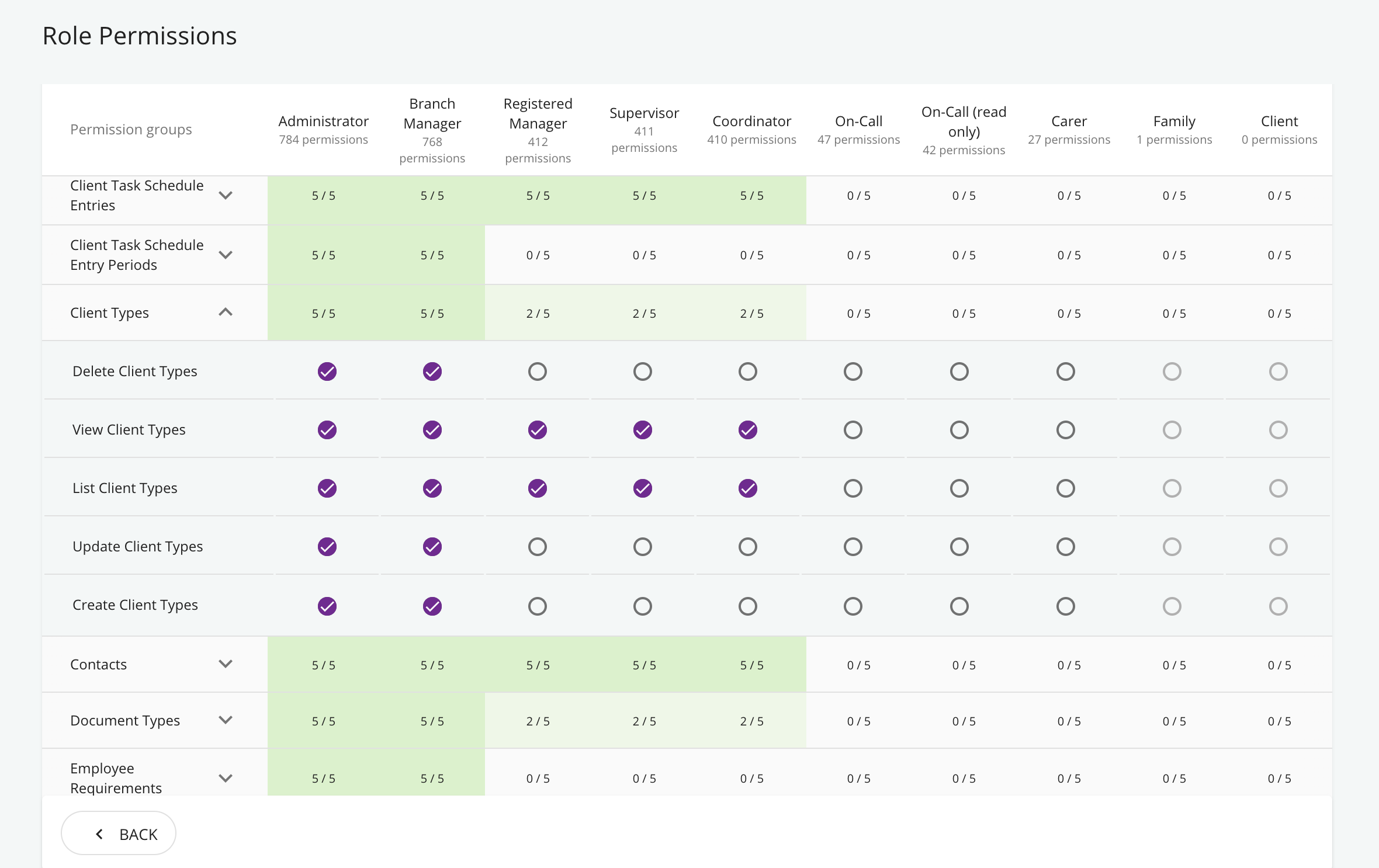Uncheck Delete Client Types for Administrator
Screen dimensions: 1379x868
tap(327, 371)
